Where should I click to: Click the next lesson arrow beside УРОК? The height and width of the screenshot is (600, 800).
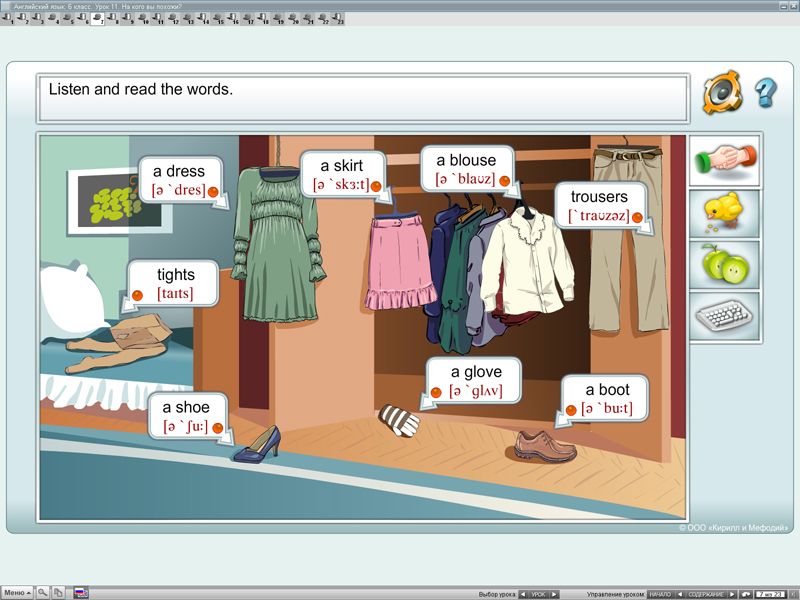555,594
